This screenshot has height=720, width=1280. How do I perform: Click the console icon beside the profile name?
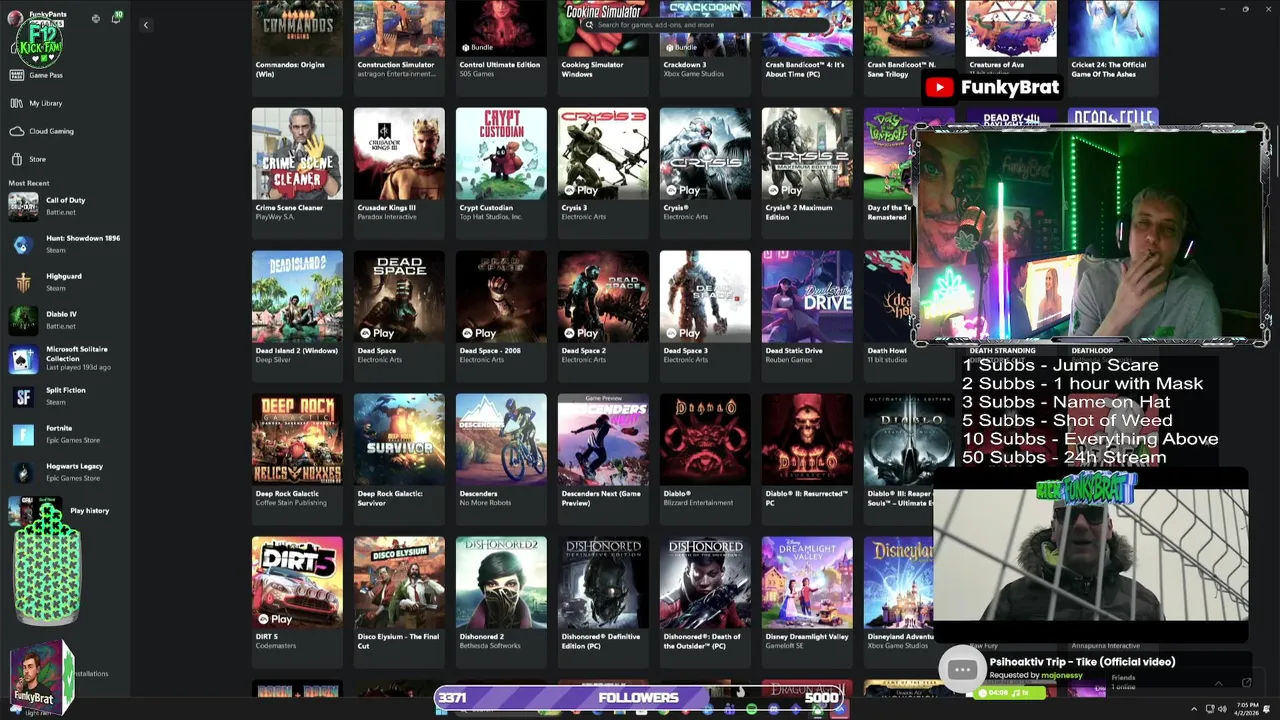pyautogui.click(x=96, y=18)
